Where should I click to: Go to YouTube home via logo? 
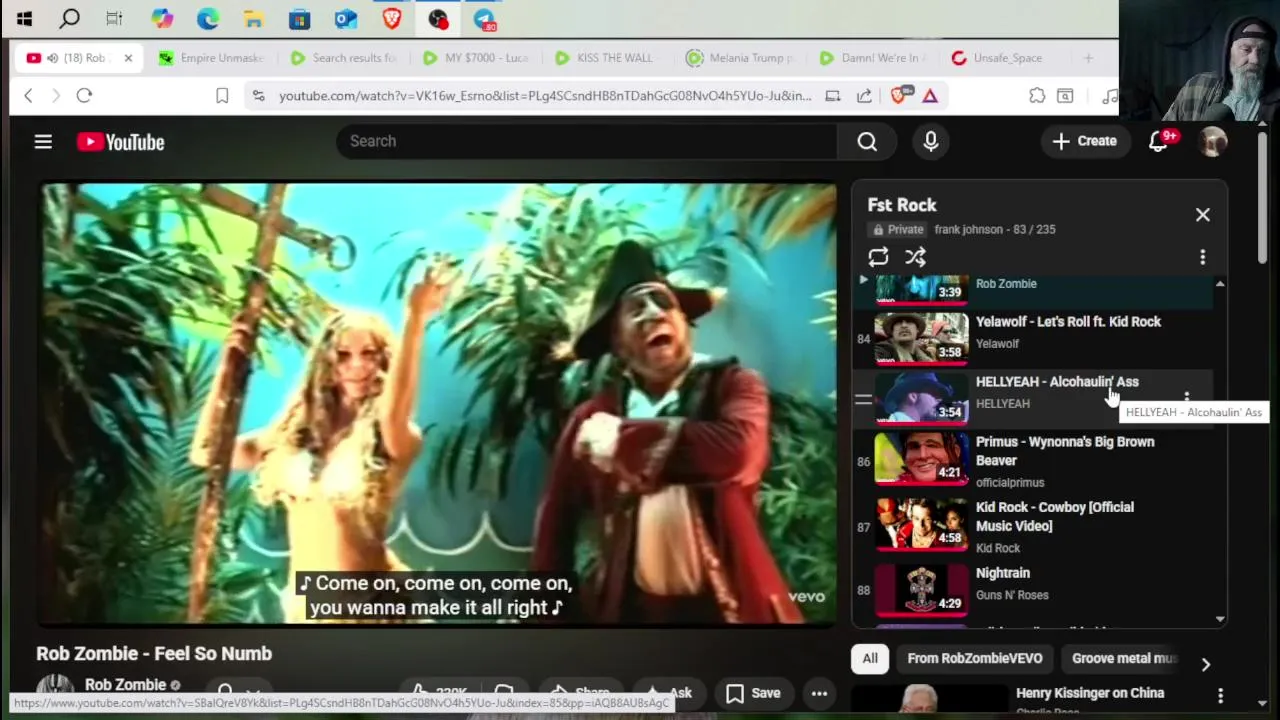pos(121,142)
